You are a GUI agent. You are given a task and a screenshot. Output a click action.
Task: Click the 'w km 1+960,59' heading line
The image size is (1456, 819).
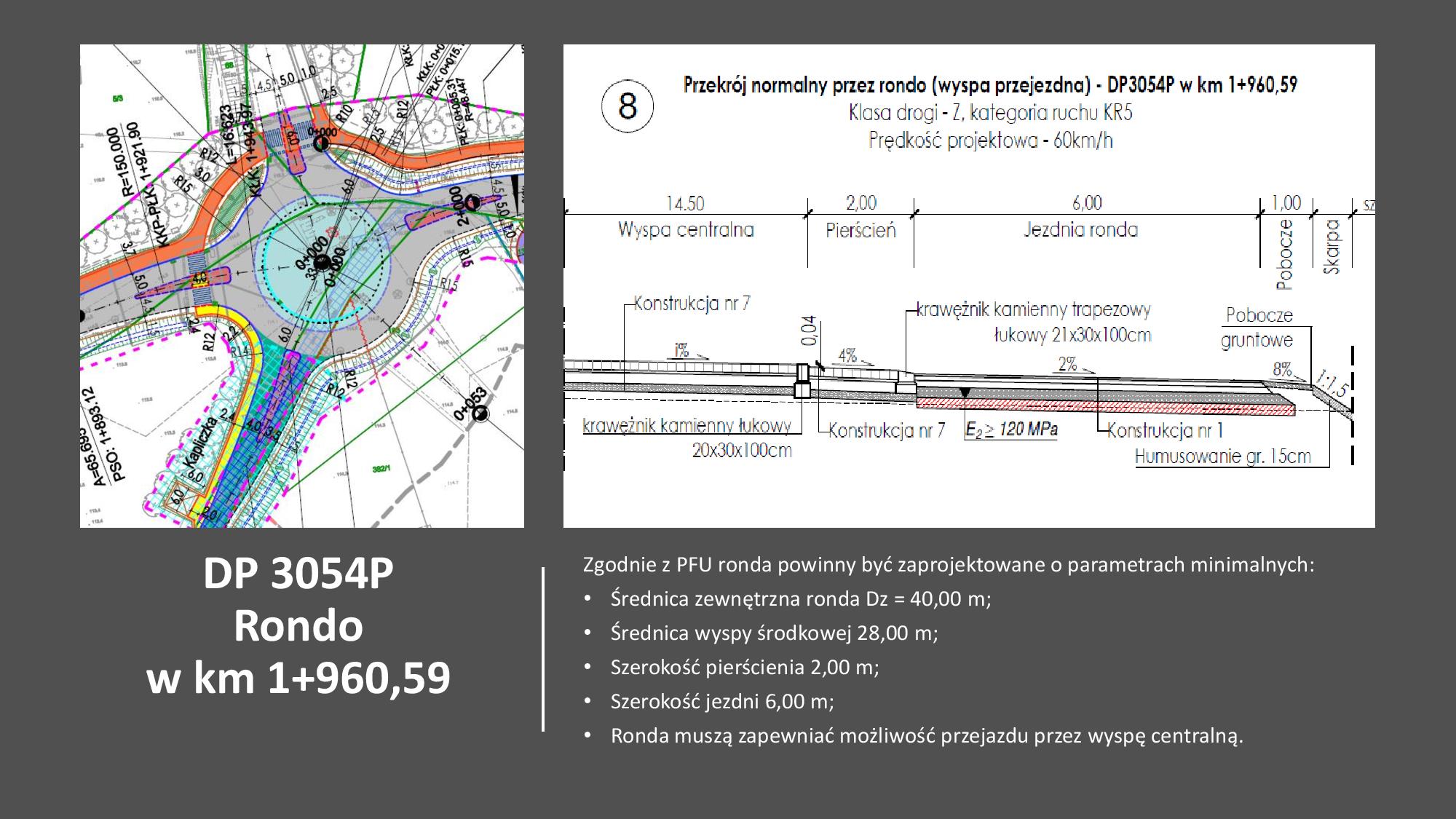coord(298,678)
